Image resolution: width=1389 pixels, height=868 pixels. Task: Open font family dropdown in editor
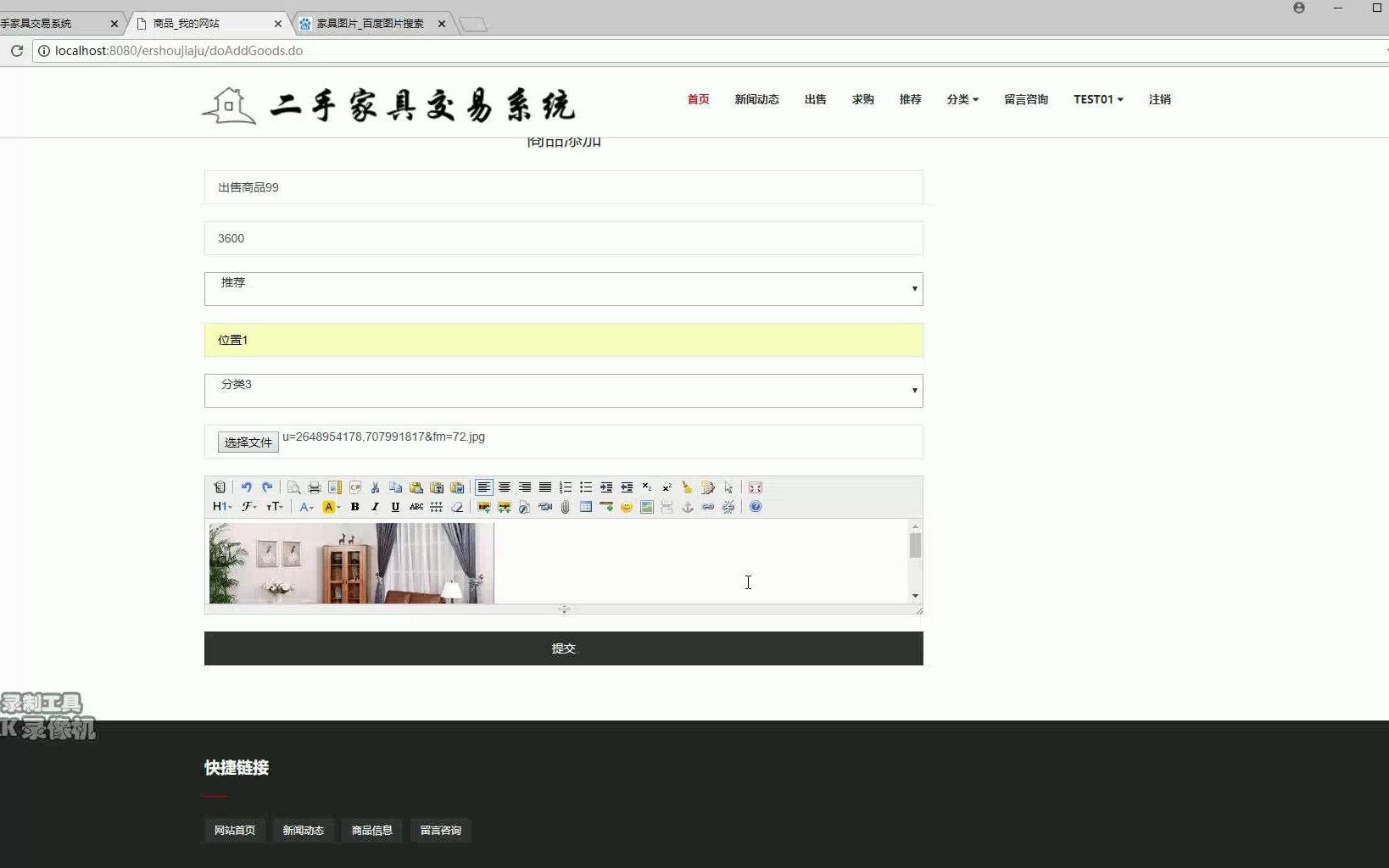[248, 507]
